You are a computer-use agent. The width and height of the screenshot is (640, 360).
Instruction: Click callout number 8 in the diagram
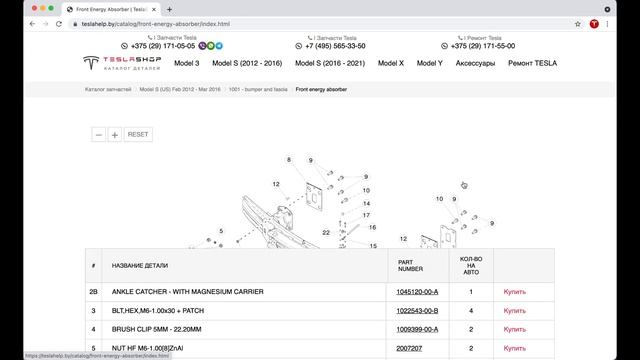(289, 160)
